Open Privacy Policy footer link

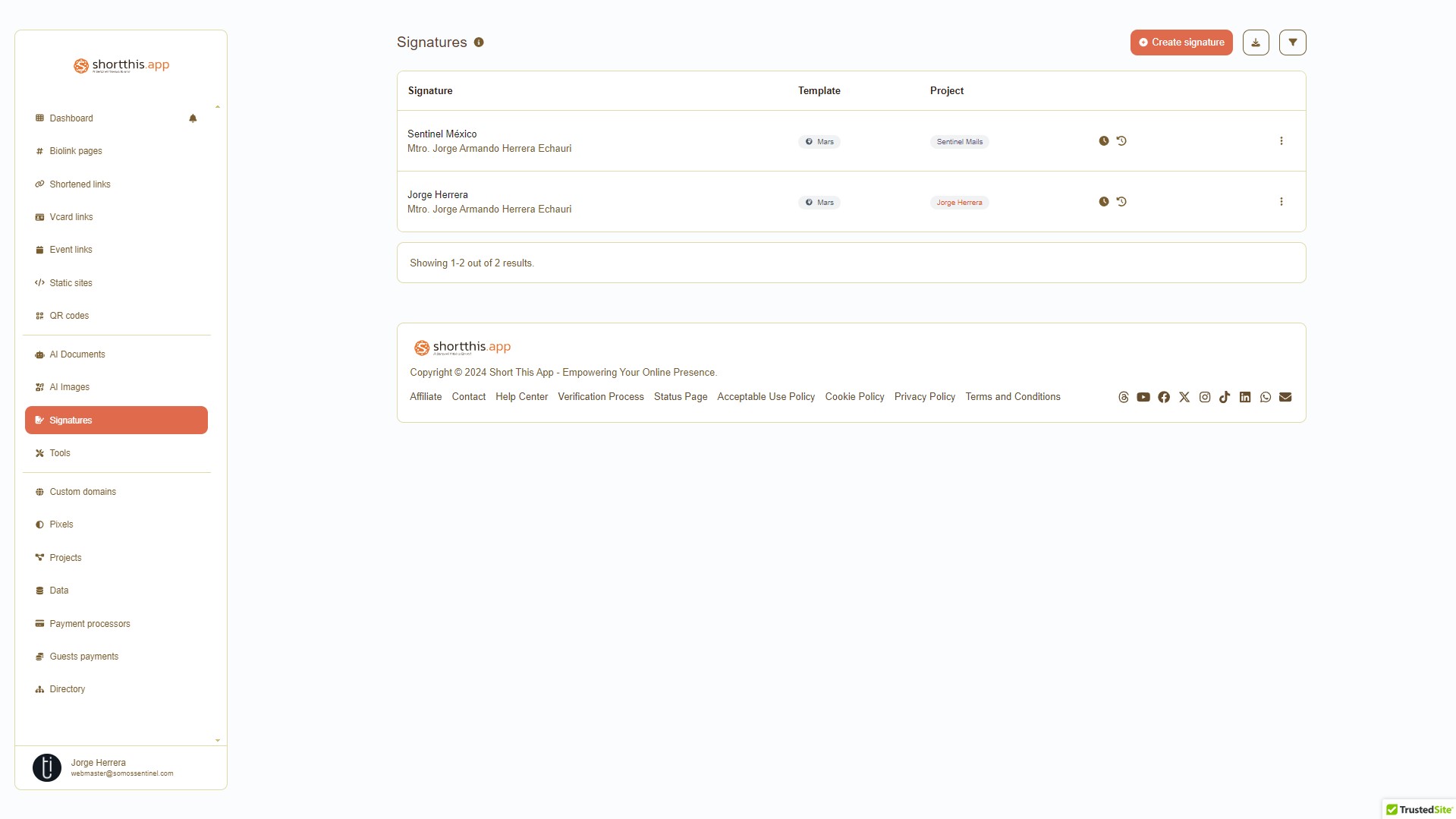click(x=925, y=397)
